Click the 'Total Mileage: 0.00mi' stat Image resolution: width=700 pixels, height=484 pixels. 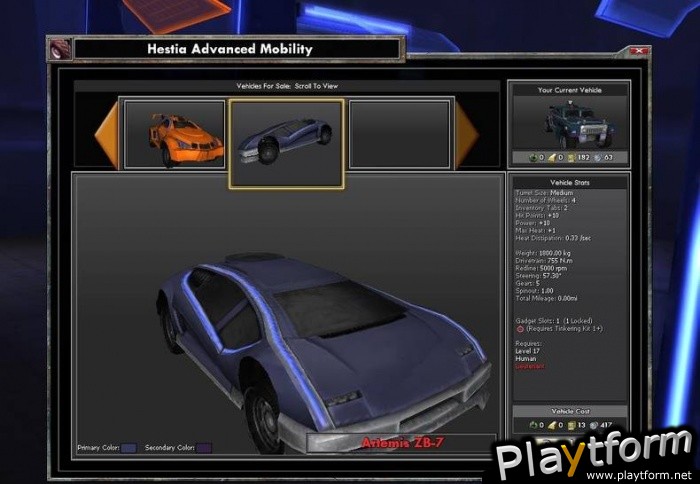546,298
